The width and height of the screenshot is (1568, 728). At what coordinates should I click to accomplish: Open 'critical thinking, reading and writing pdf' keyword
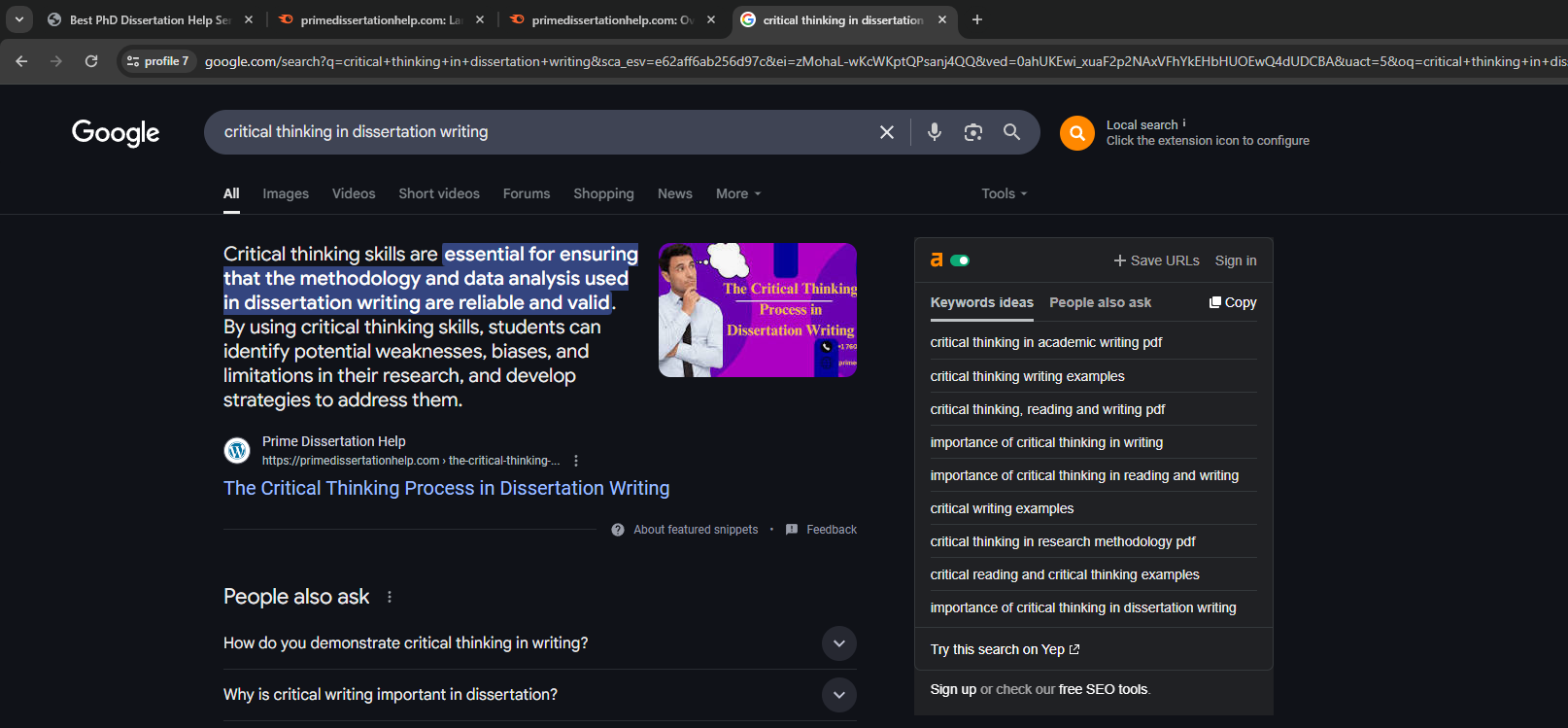tap(1047, 409)
